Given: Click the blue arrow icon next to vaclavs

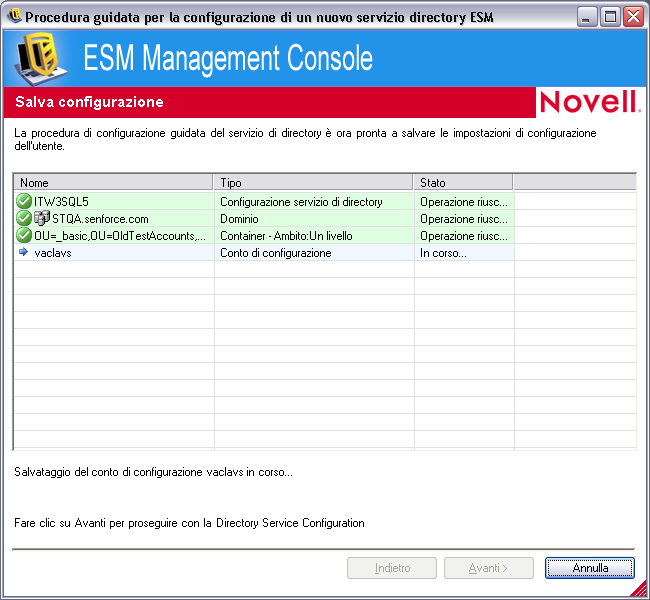Looking at the screenshot, I should (23, 252).
